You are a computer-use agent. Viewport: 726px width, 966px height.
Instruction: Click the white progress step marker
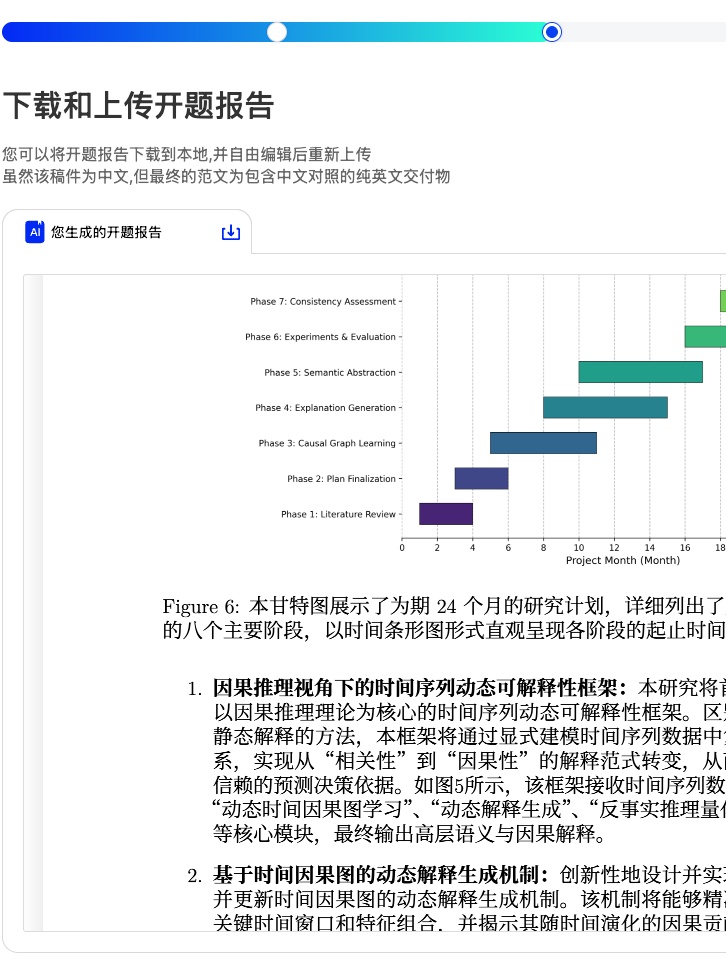pos(277,32)
